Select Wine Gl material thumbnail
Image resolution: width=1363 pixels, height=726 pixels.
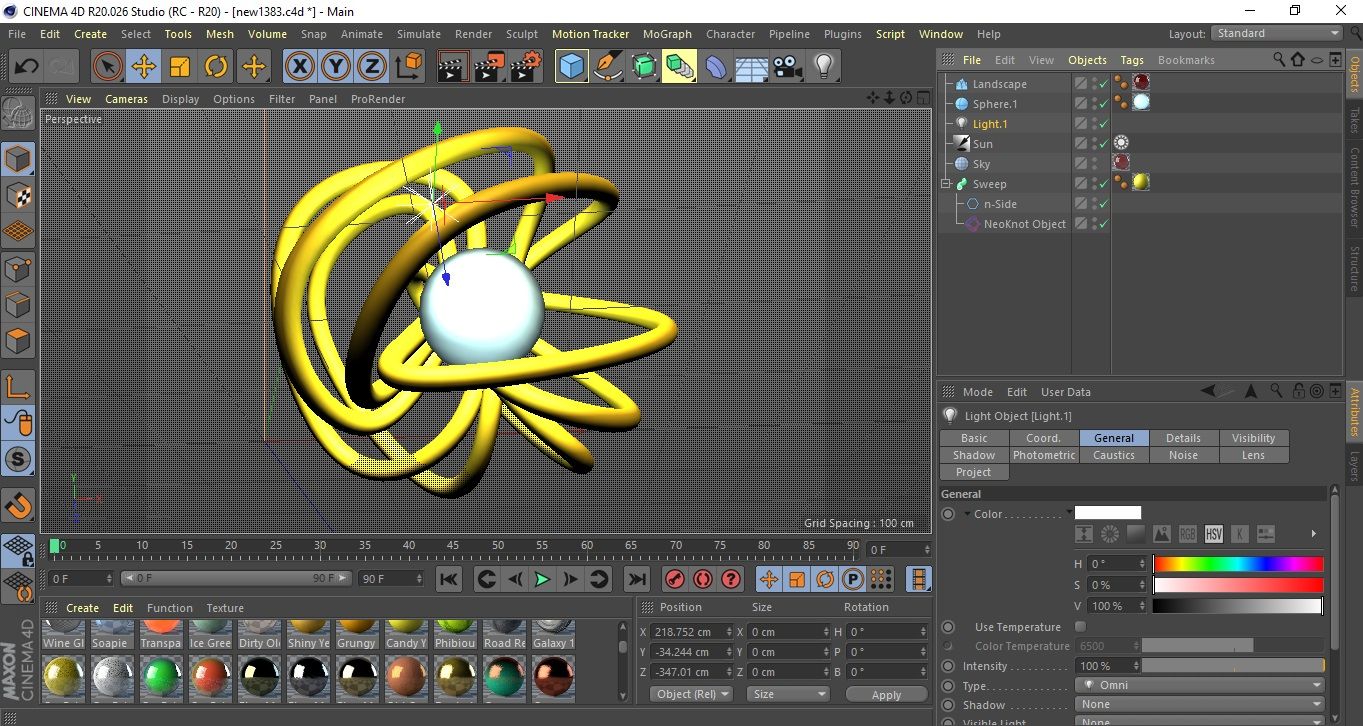(x=64, y=635)
